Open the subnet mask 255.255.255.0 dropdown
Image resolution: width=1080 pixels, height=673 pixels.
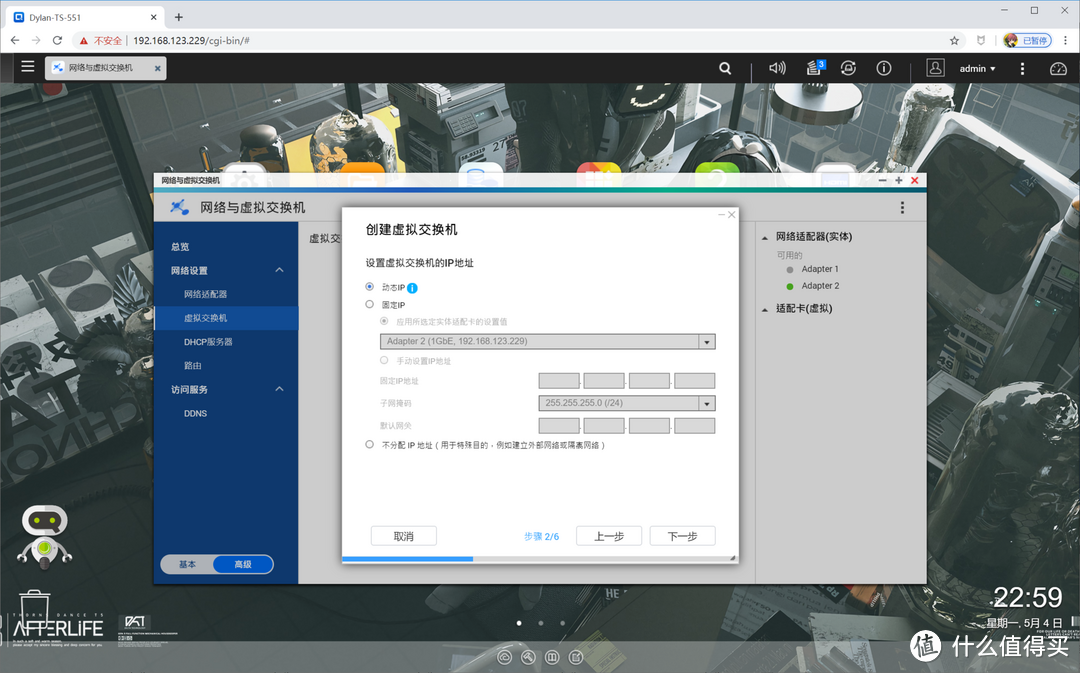point(707,404)
